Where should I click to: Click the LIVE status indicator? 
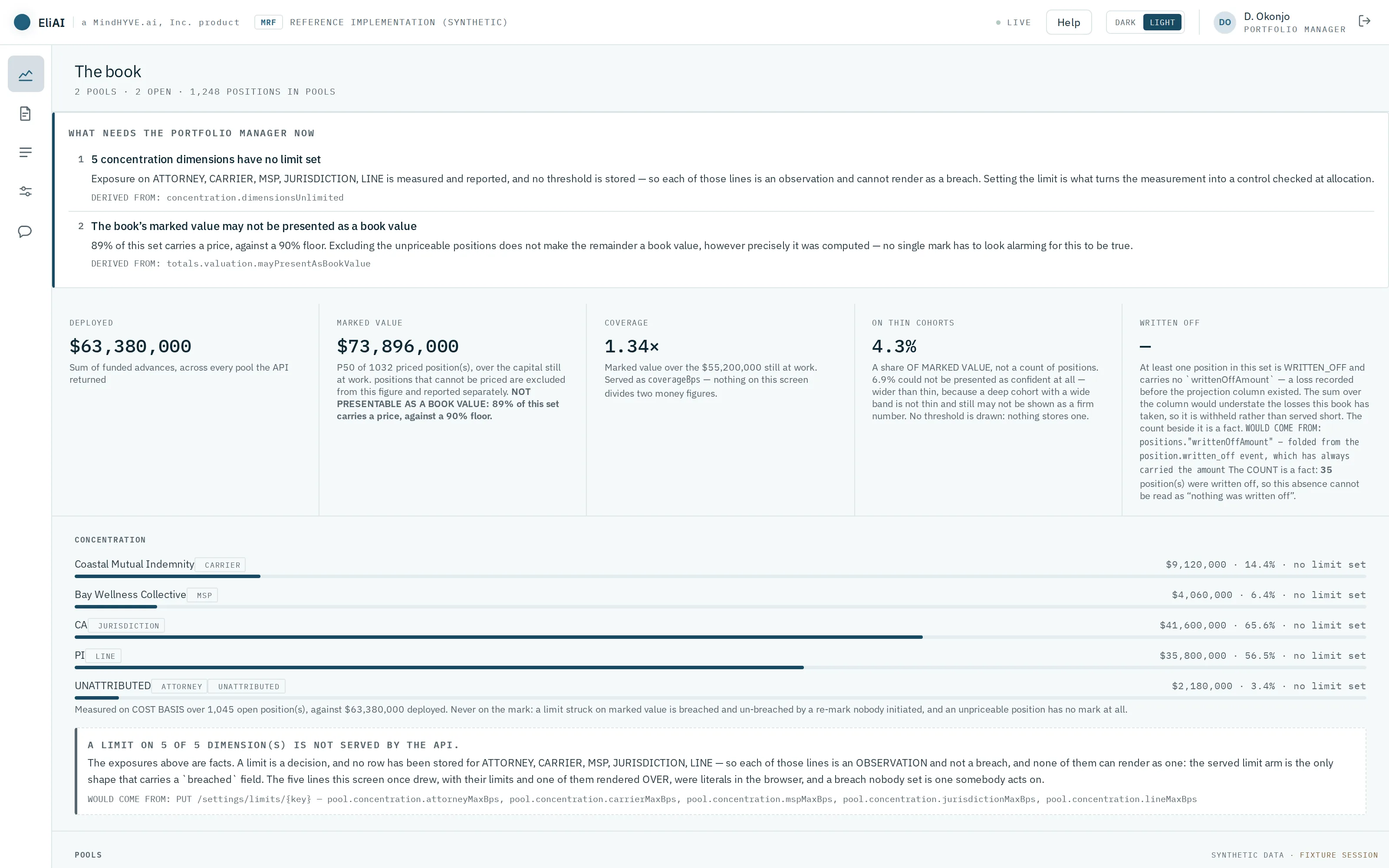(1014, 23)
